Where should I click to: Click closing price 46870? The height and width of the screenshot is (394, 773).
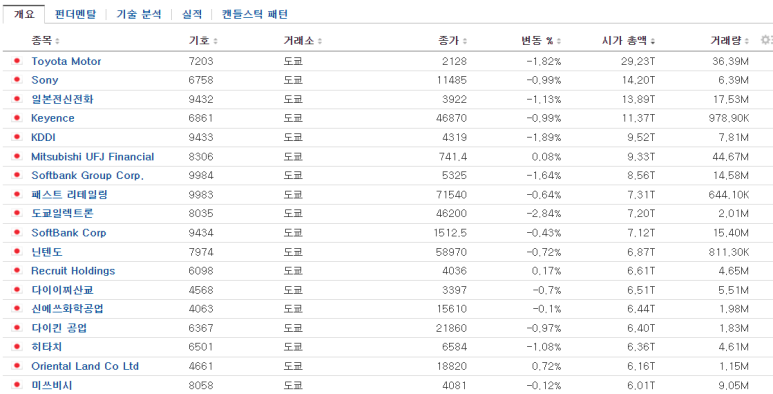(452, 118)
